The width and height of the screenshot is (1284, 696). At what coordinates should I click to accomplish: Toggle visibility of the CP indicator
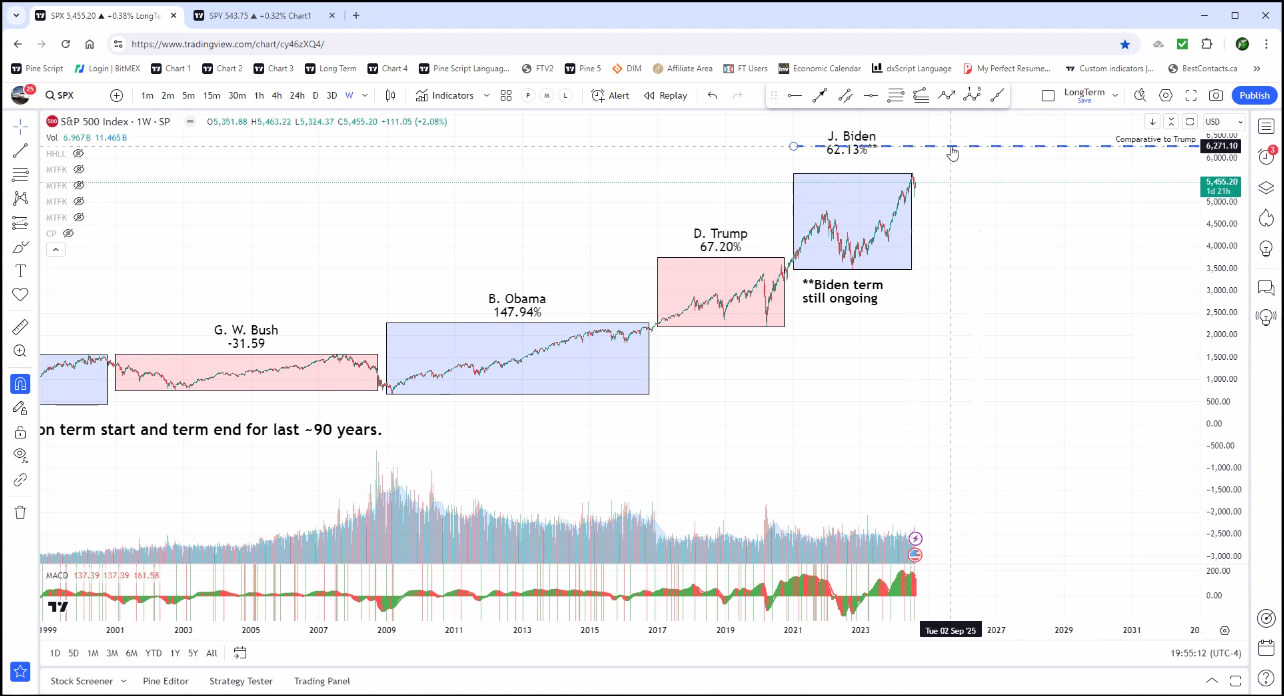tap(69, 233)
